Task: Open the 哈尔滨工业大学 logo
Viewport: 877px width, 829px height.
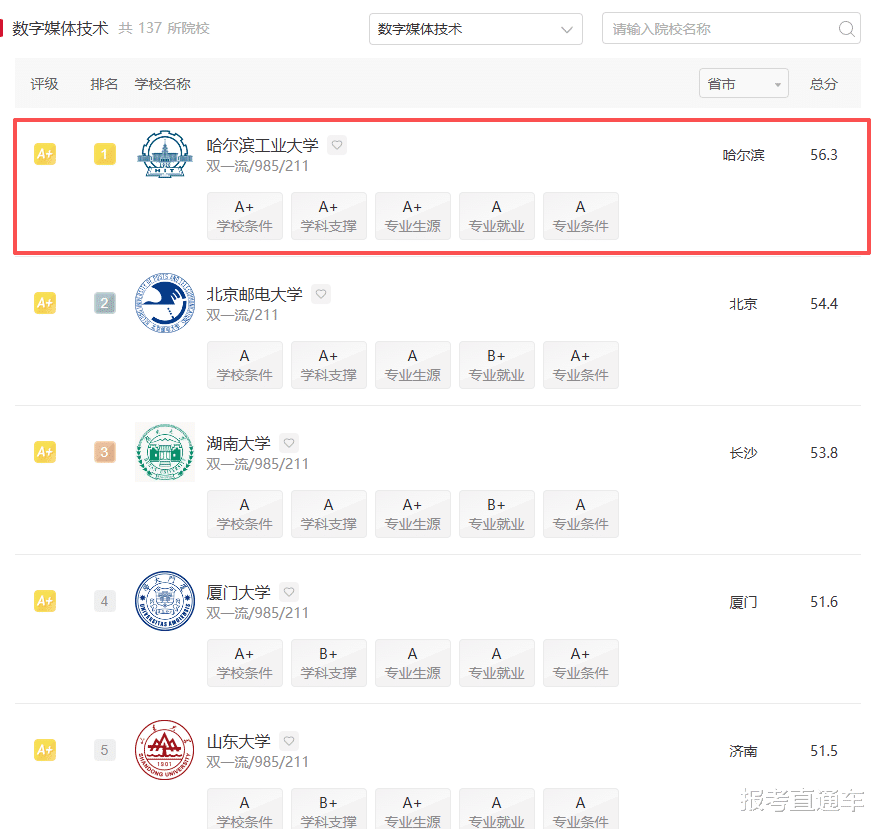Action: (165, 154)
